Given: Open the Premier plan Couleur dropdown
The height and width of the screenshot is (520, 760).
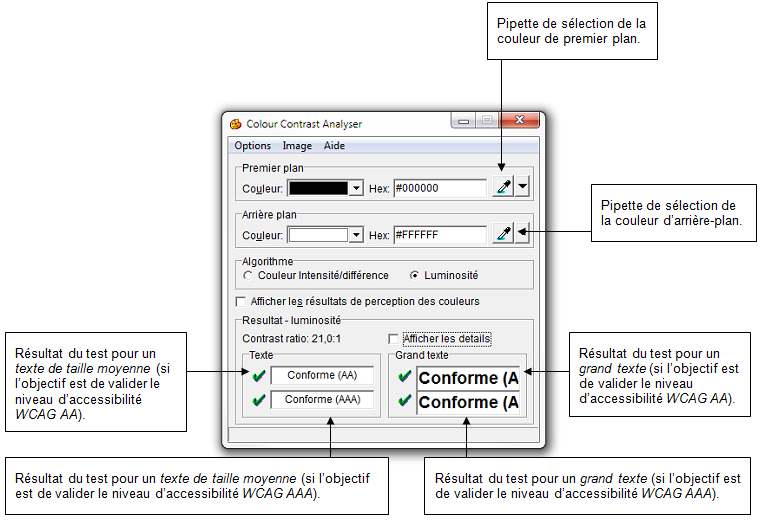Looking at the screenshot, I should [355, 188].
